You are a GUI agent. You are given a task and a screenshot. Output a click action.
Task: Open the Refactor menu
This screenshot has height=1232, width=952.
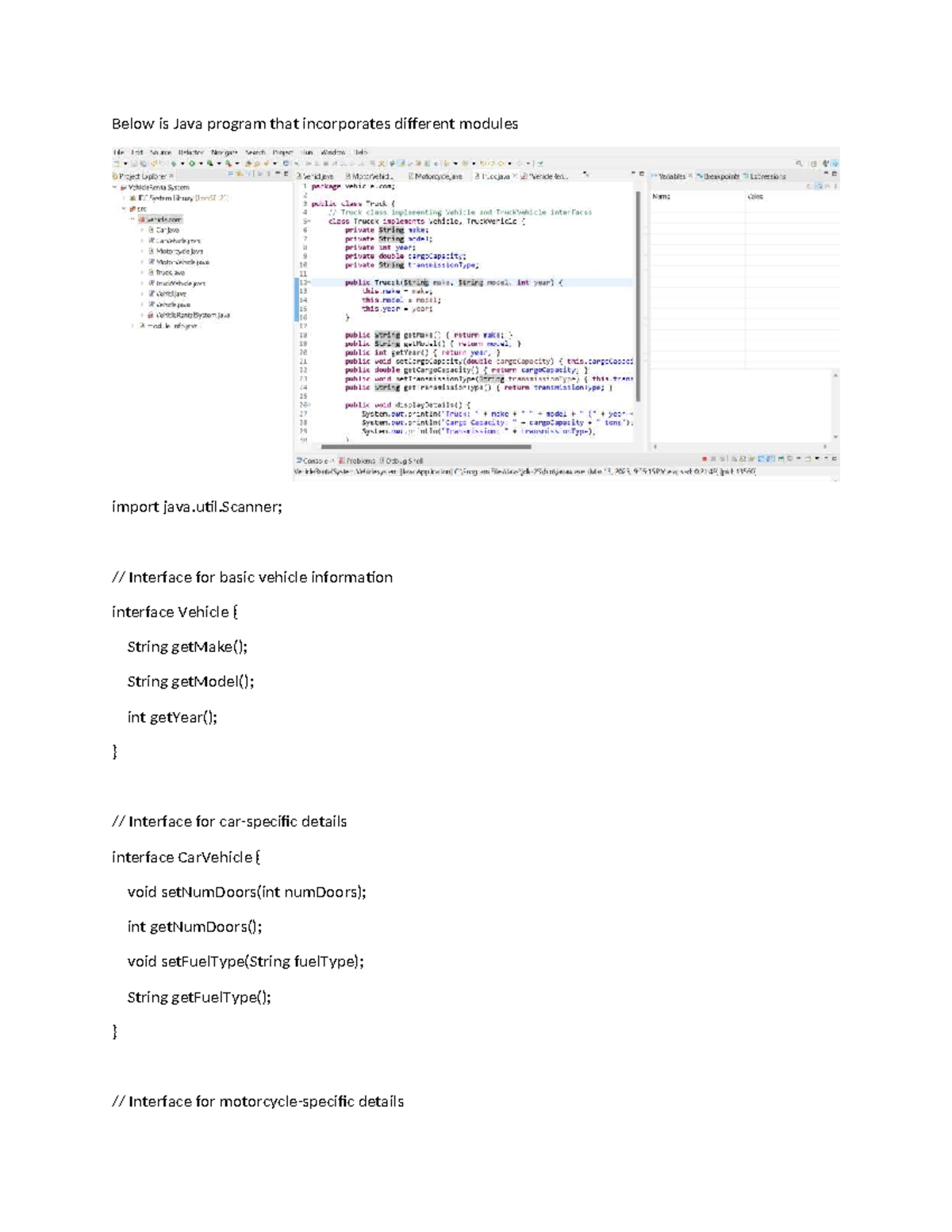[191, 152]
